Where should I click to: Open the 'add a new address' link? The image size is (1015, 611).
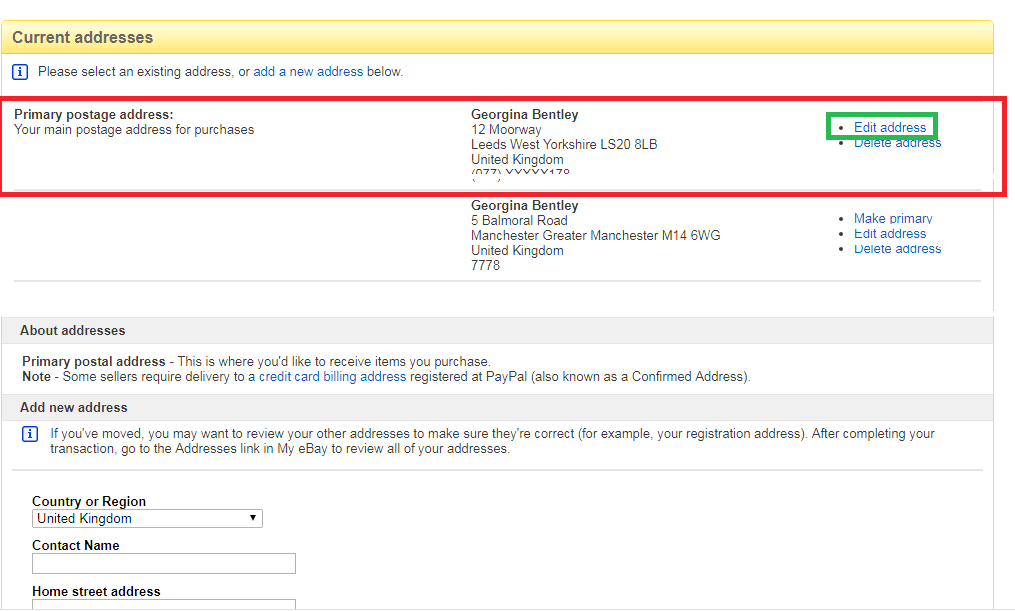(308, 72)
